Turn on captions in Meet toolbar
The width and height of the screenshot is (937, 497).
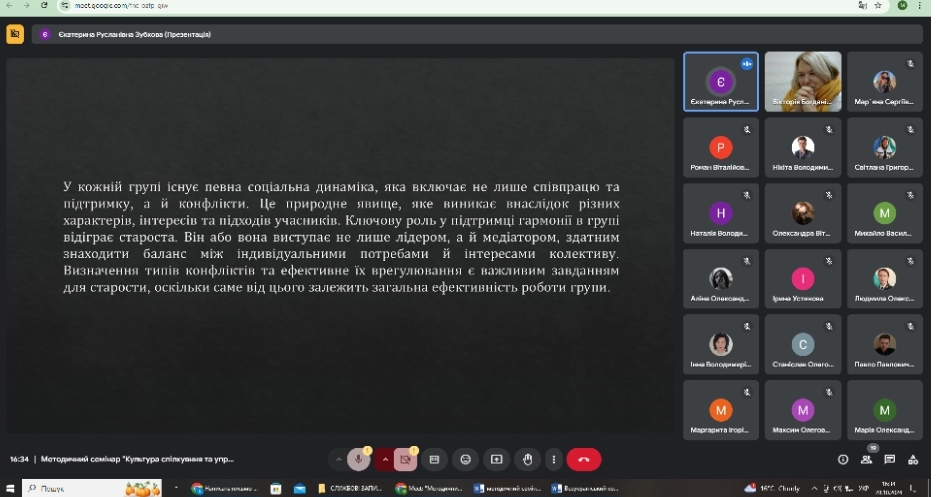pos(434,459)
